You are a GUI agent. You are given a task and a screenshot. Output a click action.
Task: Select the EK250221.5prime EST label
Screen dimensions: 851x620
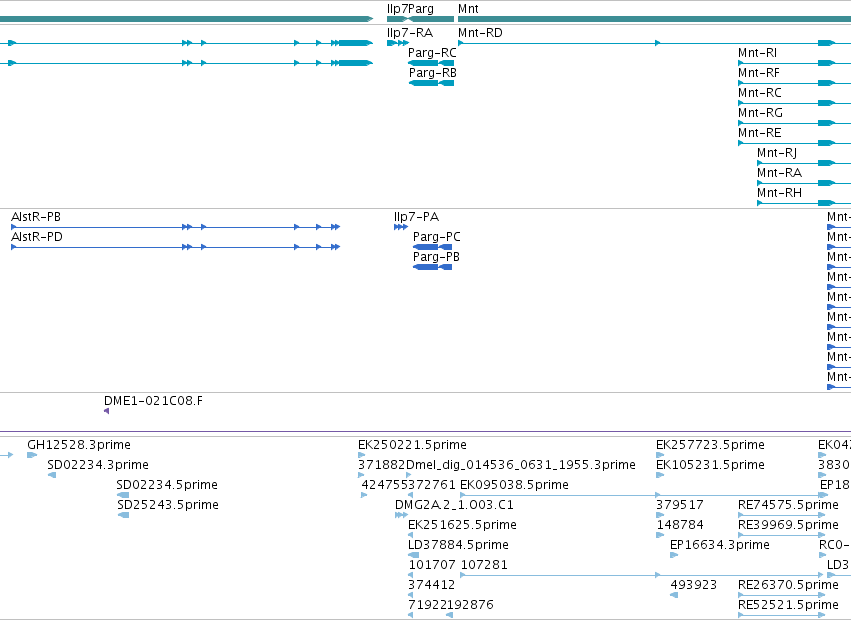412,445
